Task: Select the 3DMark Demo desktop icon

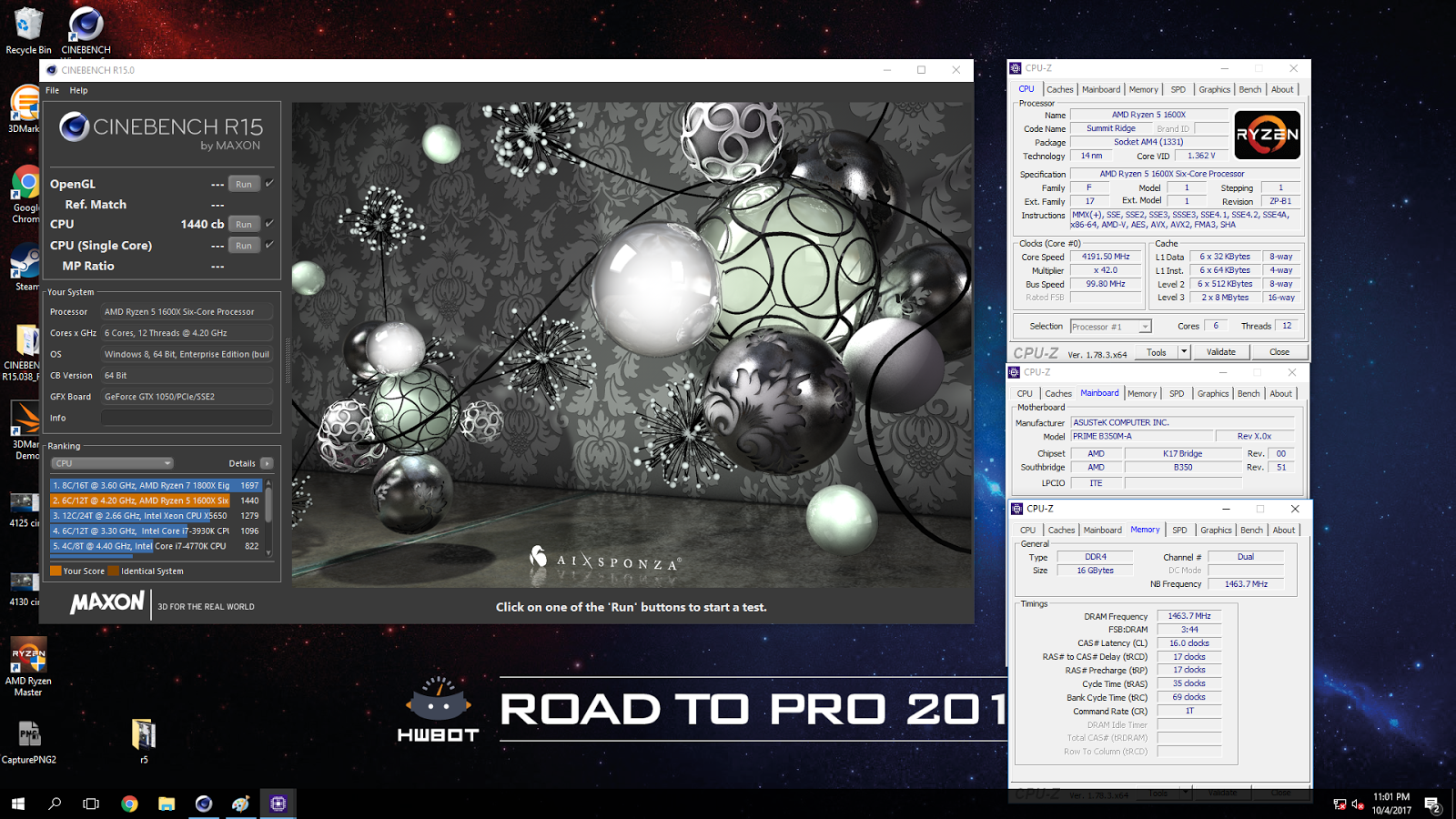Action: click(x=25, y=431)
